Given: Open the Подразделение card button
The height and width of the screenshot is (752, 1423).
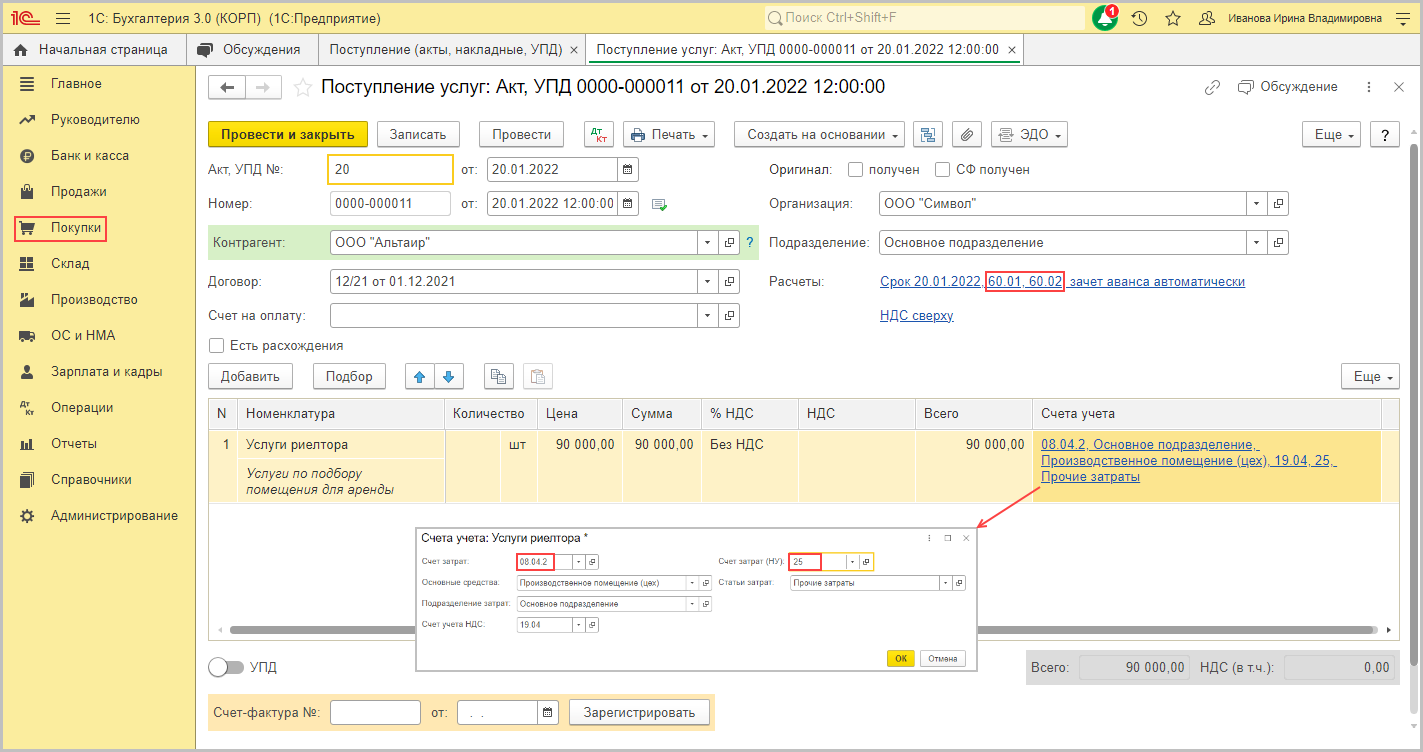Looking at the screenshot, I should [1279, 243].
